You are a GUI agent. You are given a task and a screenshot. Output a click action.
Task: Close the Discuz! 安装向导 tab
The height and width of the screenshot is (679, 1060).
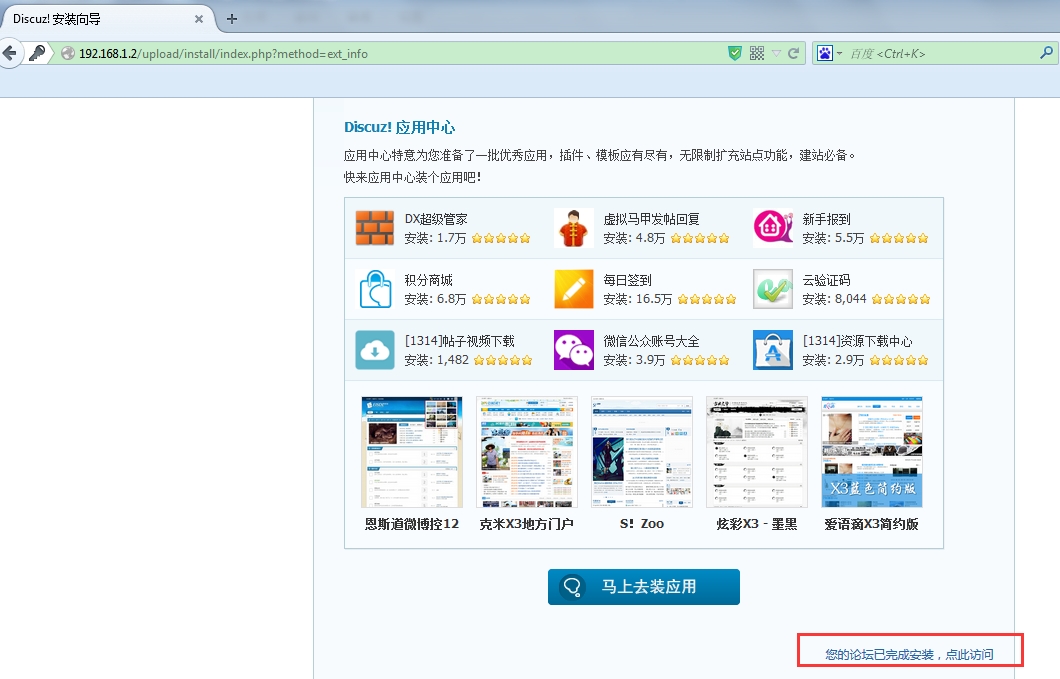click(x=199, y=19)
